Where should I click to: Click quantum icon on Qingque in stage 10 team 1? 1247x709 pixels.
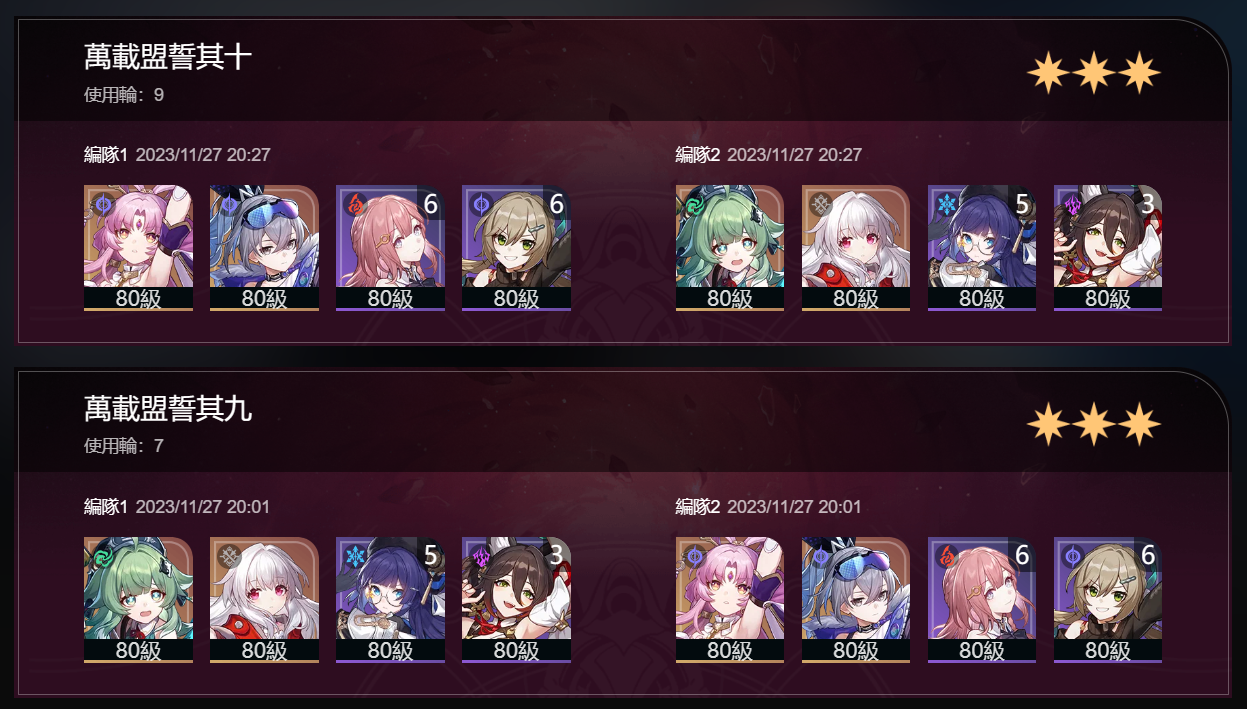click(x=480, y=204)
